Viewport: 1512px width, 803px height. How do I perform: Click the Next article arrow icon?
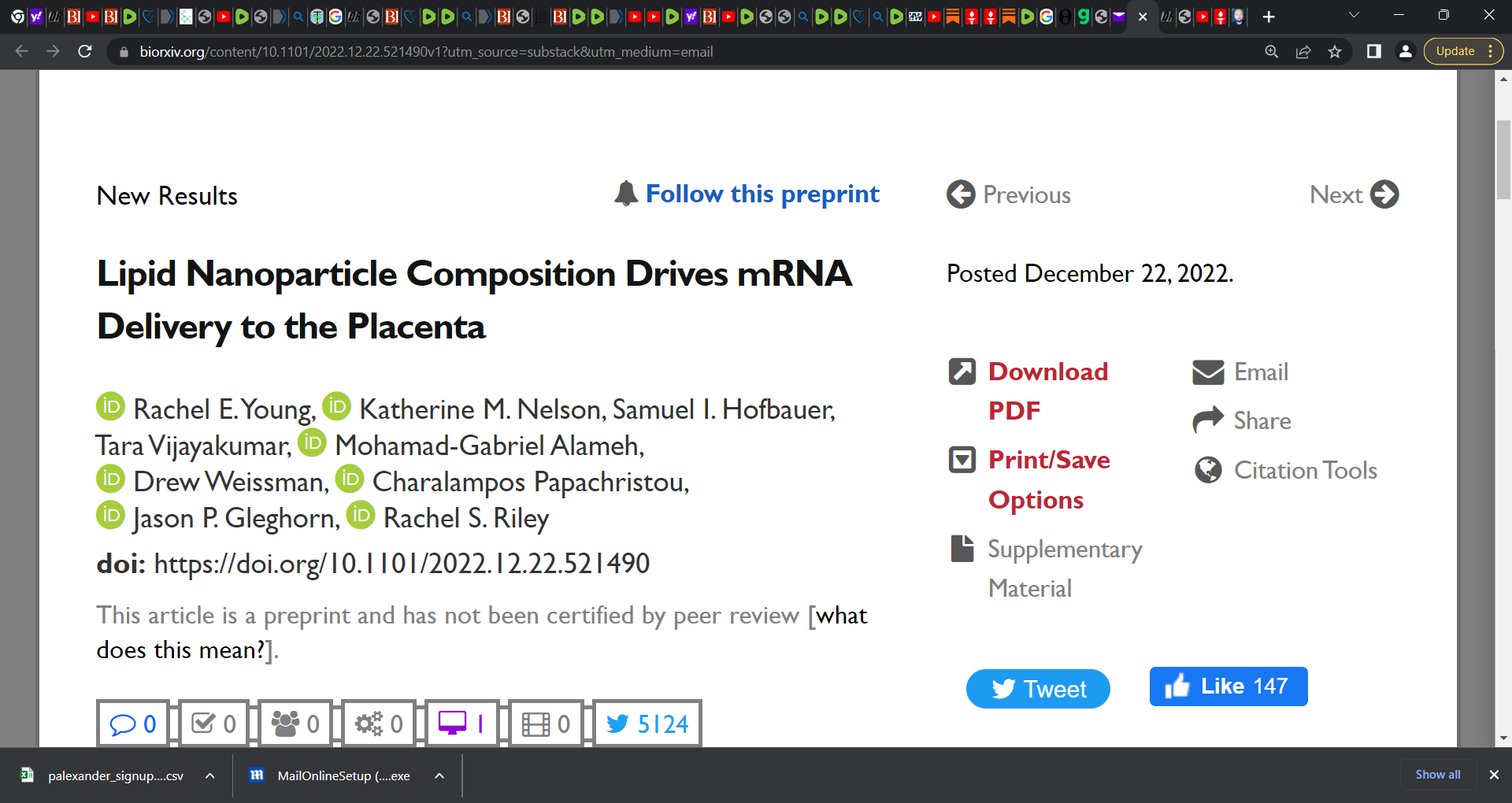click(1384, 194)
